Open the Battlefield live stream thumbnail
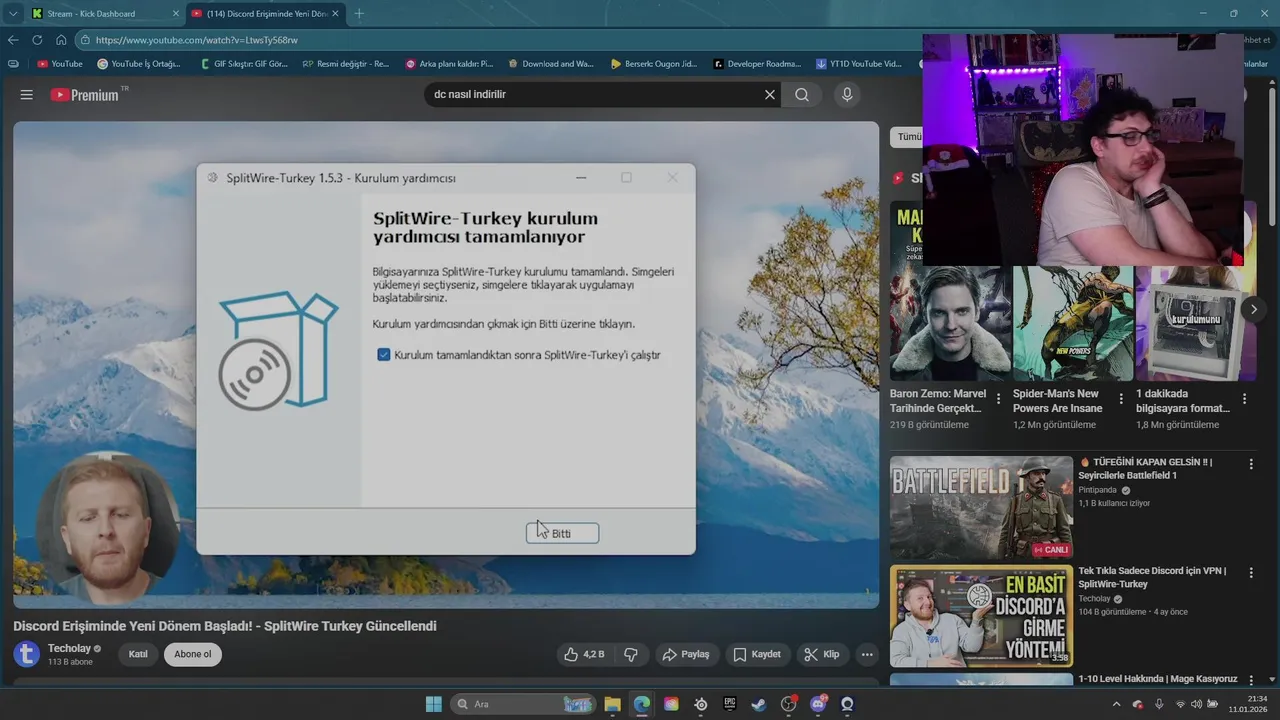 (x=981, y=508)
